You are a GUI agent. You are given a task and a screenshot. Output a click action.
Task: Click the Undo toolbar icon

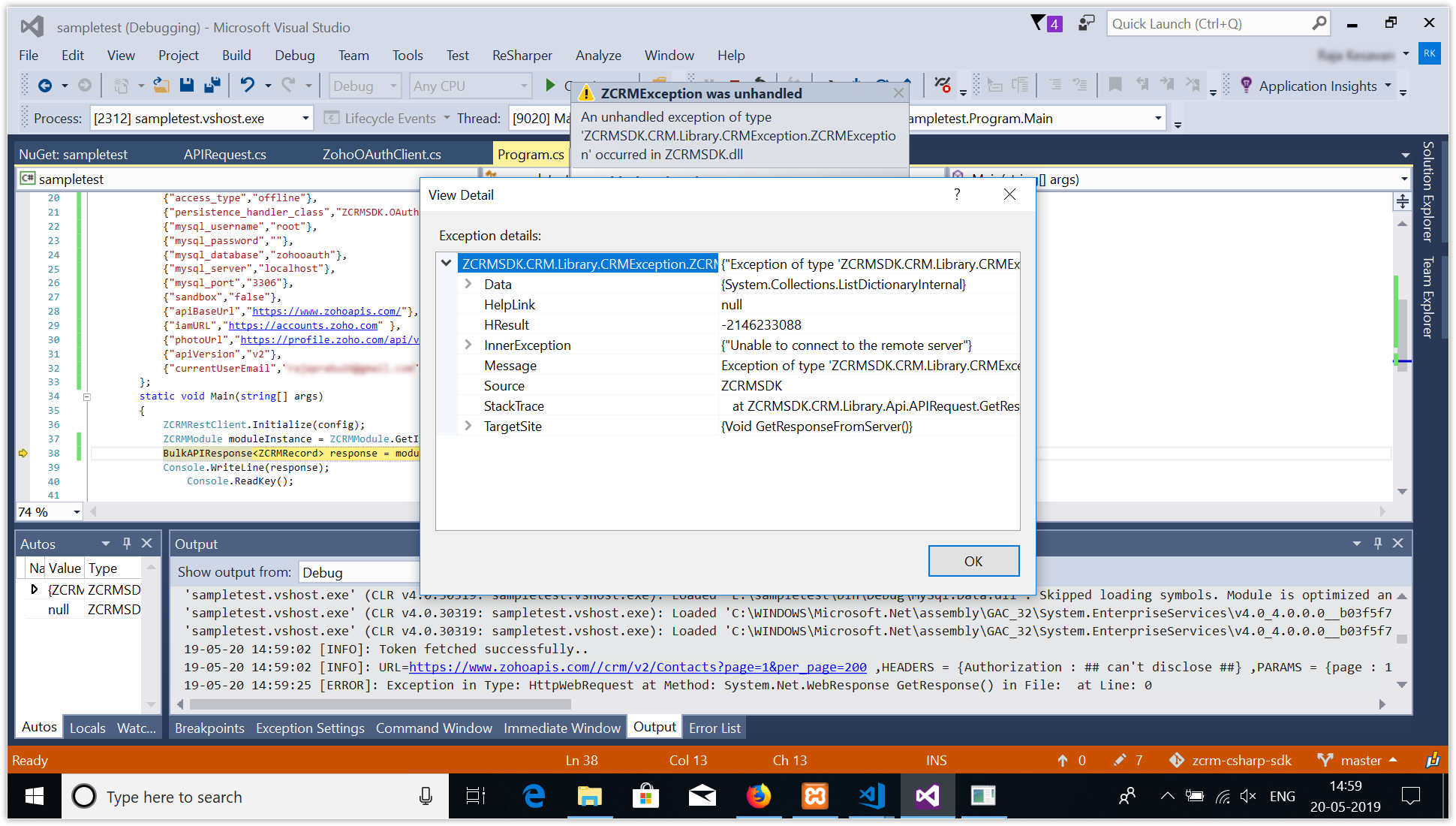tap(247, 85)
